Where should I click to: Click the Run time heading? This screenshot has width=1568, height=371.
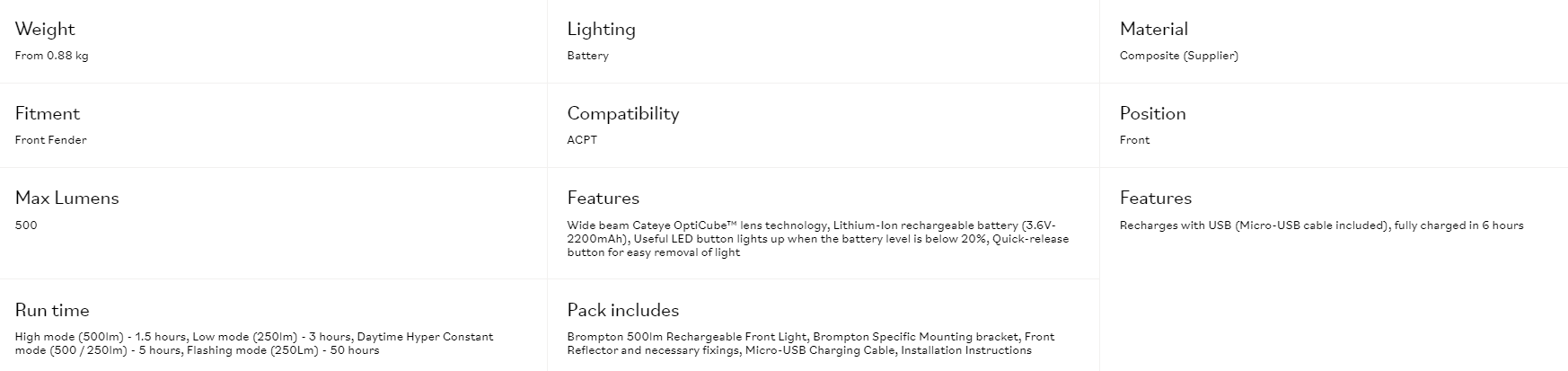point(52,311)
